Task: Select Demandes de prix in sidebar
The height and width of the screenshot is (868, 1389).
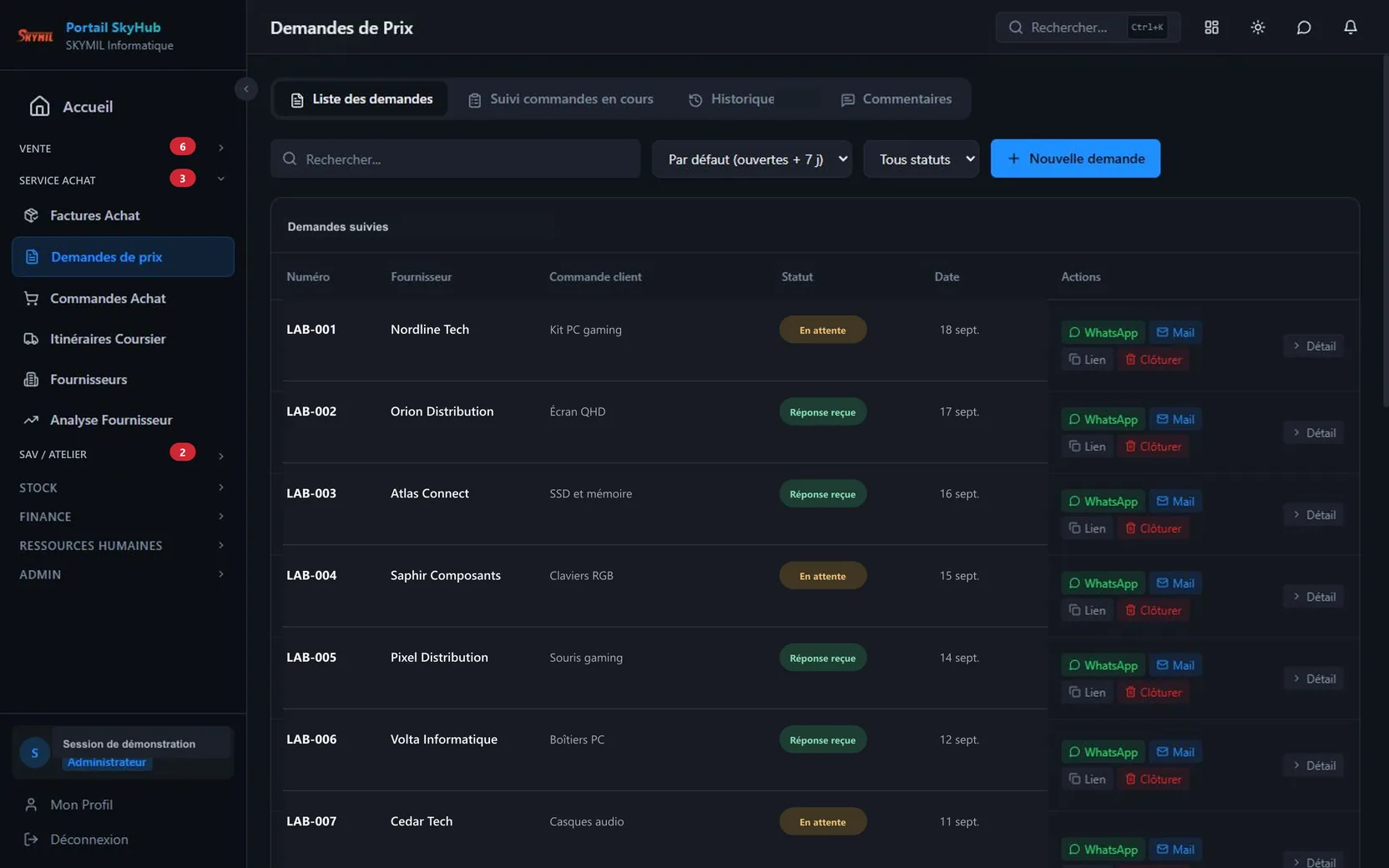Action: coord(123,256)
